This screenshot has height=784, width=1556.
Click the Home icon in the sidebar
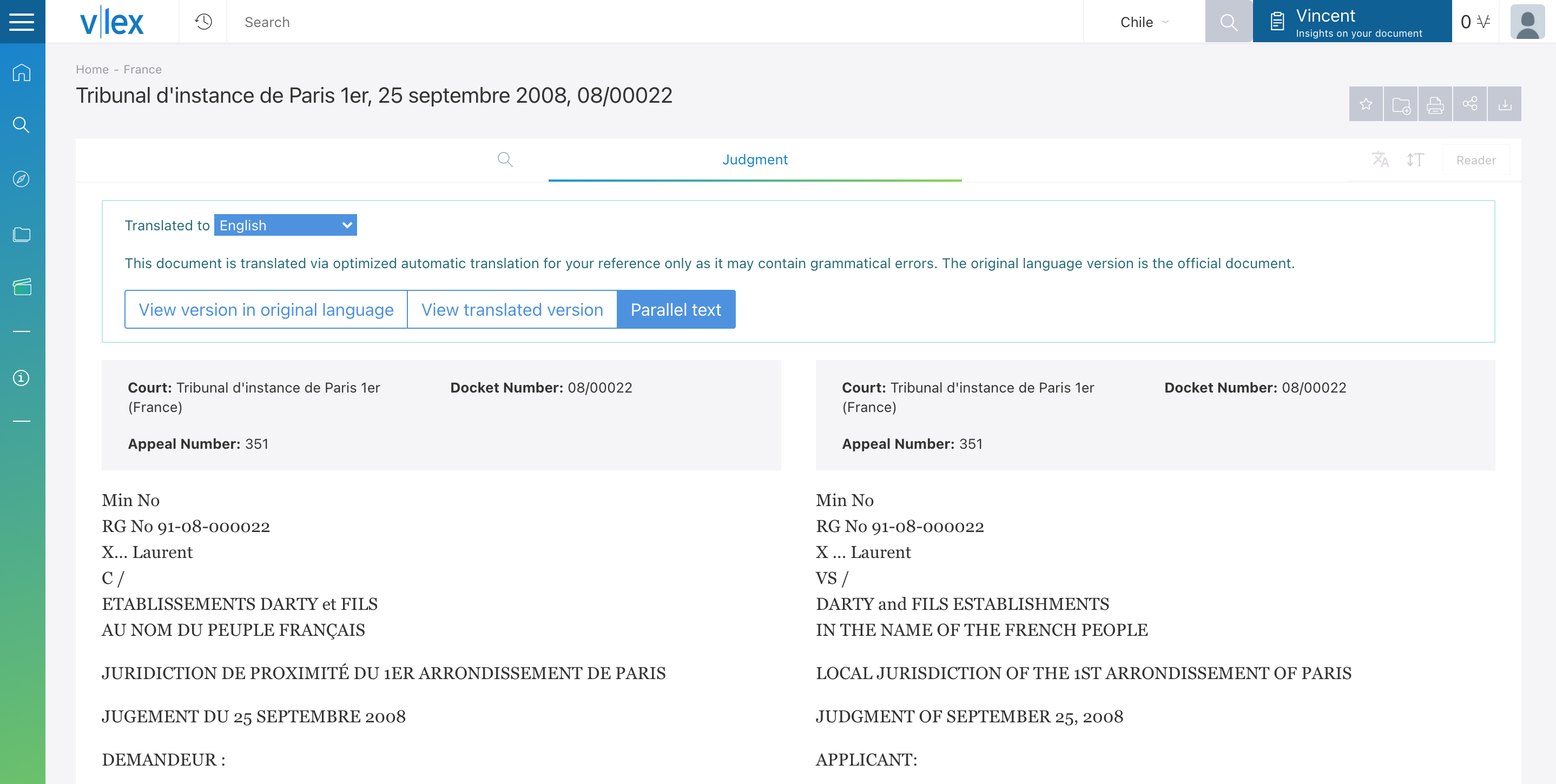tap(22, 72)
